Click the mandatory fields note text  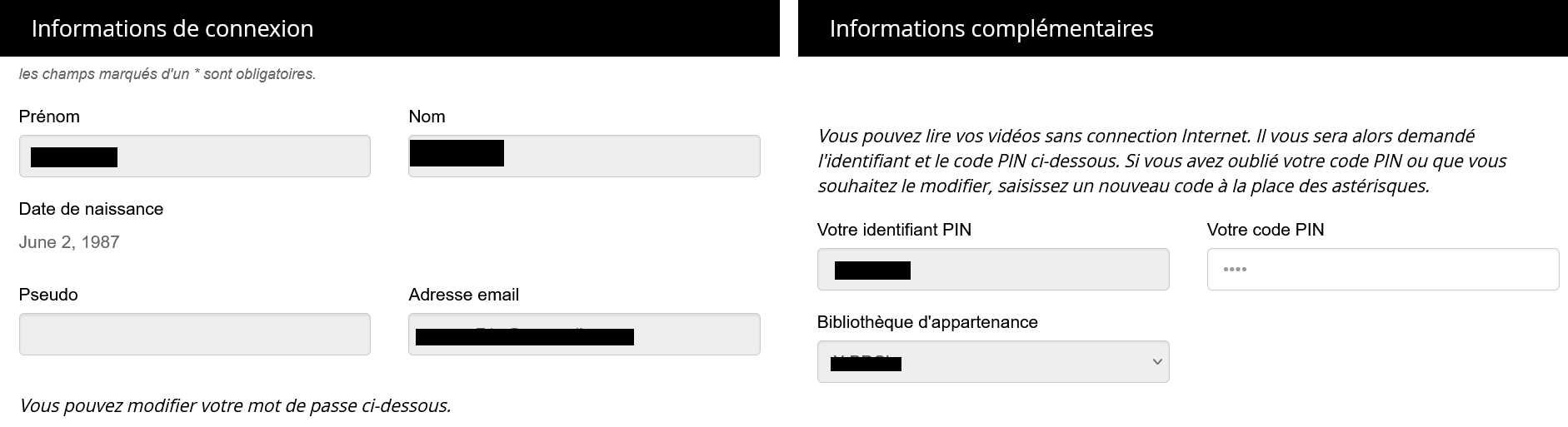tap(167, 74)
